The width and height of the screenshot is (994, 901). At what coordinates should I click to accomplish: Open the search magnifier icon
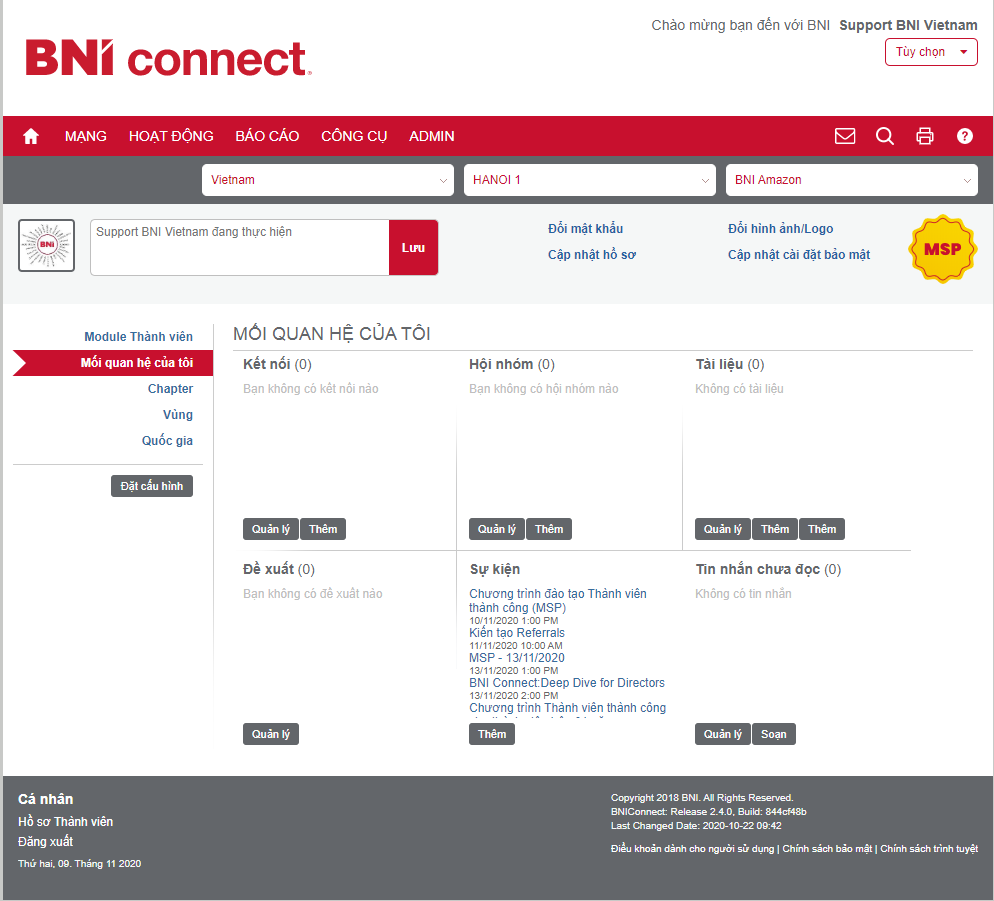click(x=884, y=136)
